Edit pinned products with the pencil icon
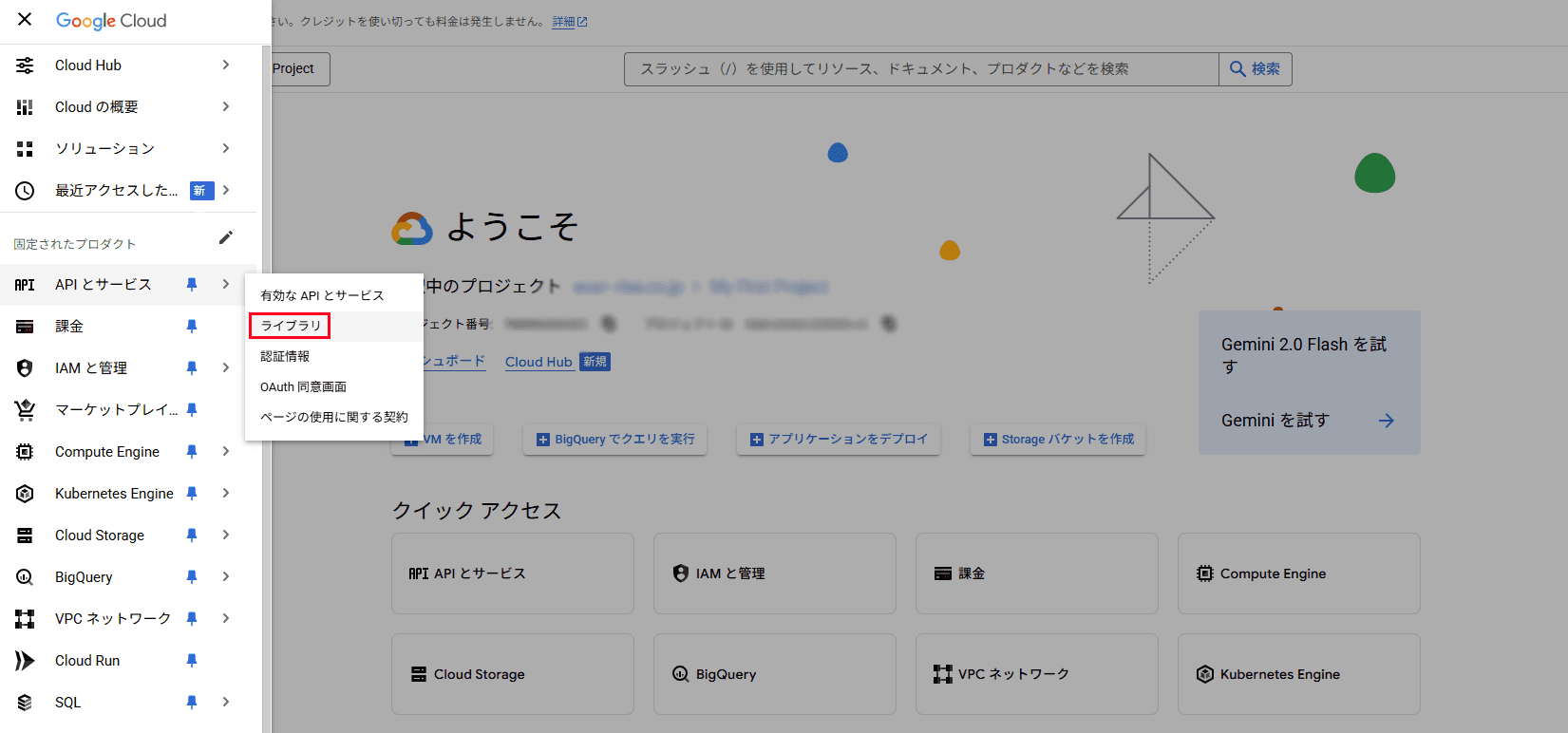This screenshot has width=1568, height=733. coord(226,237)
